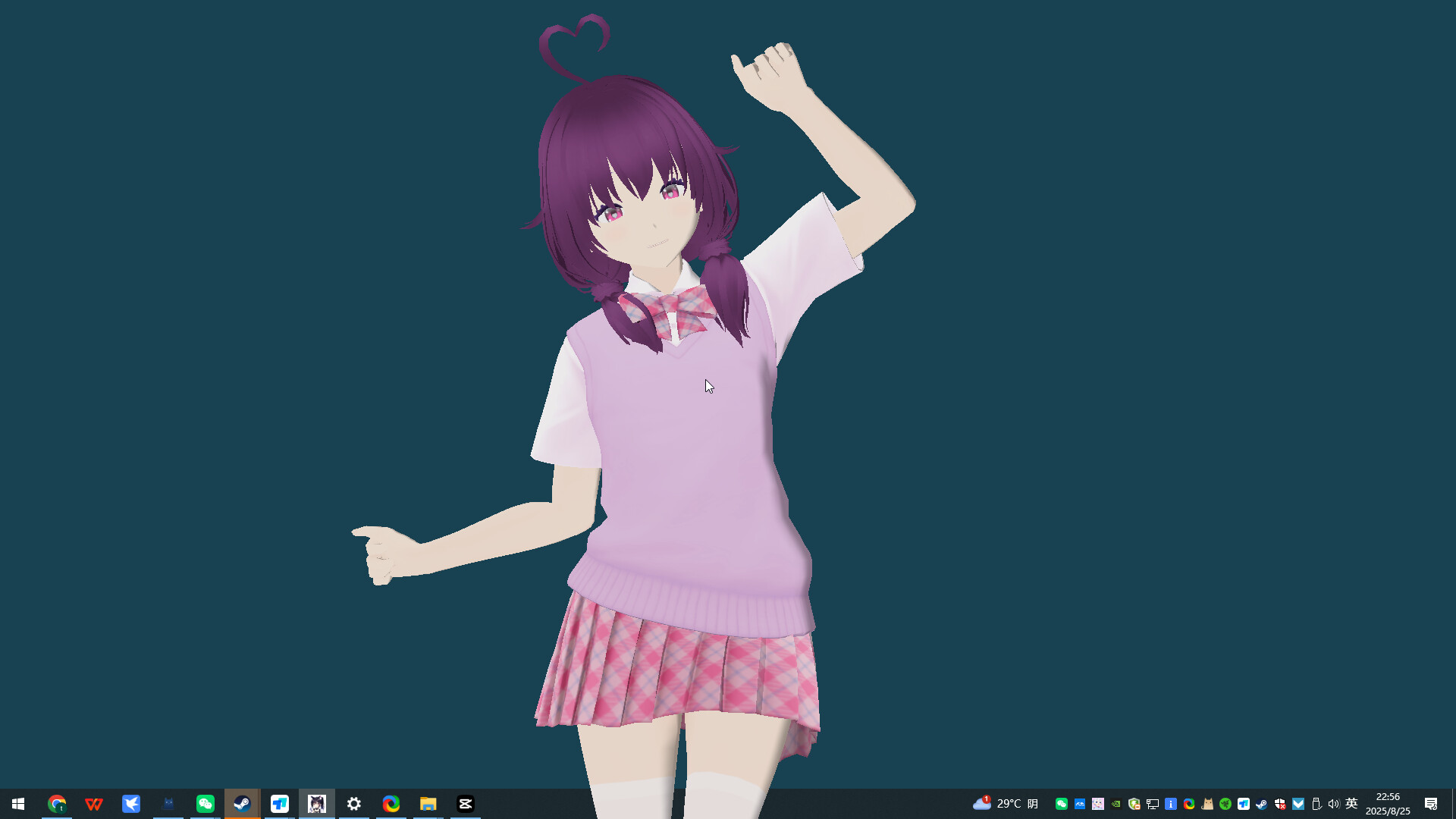The width and height of the screenshot is (1456, 819).
Task: Click the Steam icon in system tray
Action: pos(1262,804)
